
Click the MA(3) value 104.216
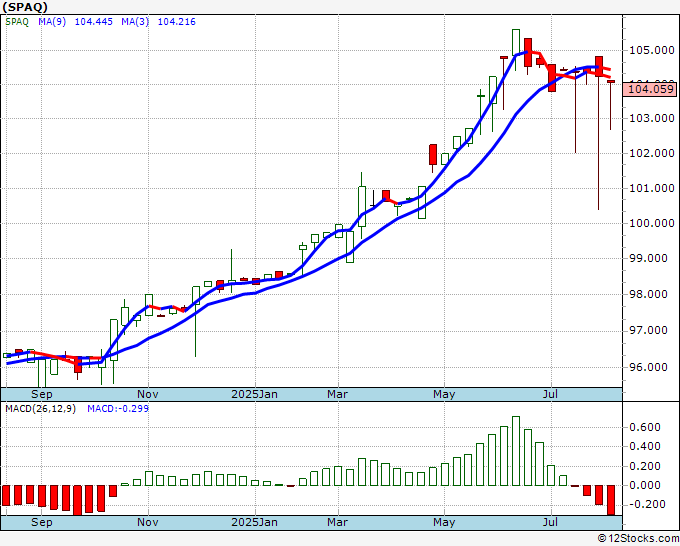[x=177, y=22]
